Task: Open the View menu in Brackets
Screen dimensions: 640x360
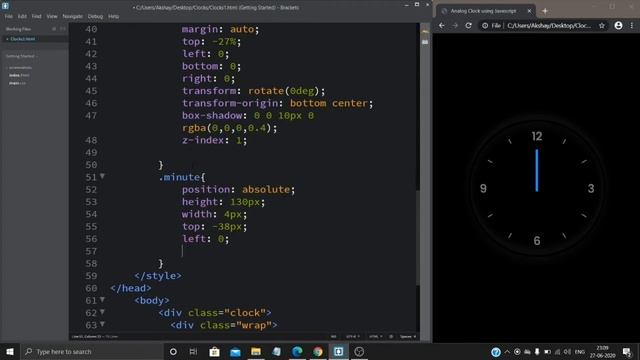Action: [52, 16]
